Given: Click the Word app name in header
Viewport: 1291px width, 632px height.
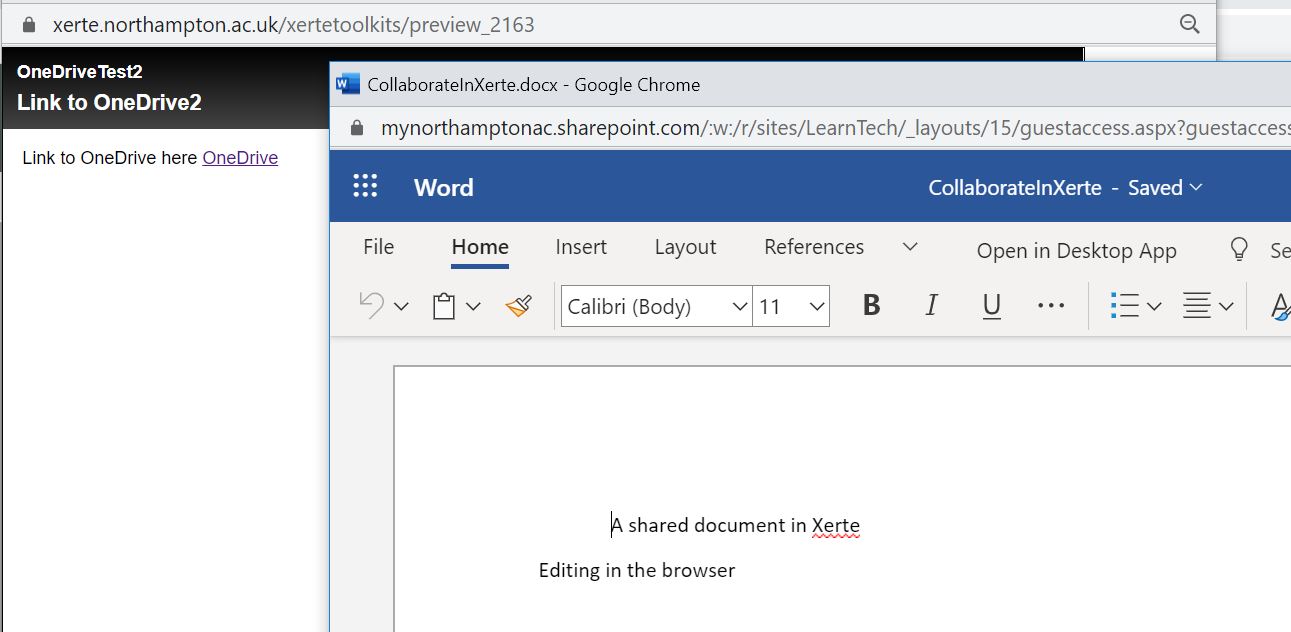Looking at the screenshot, I should (x=444, y=187).
